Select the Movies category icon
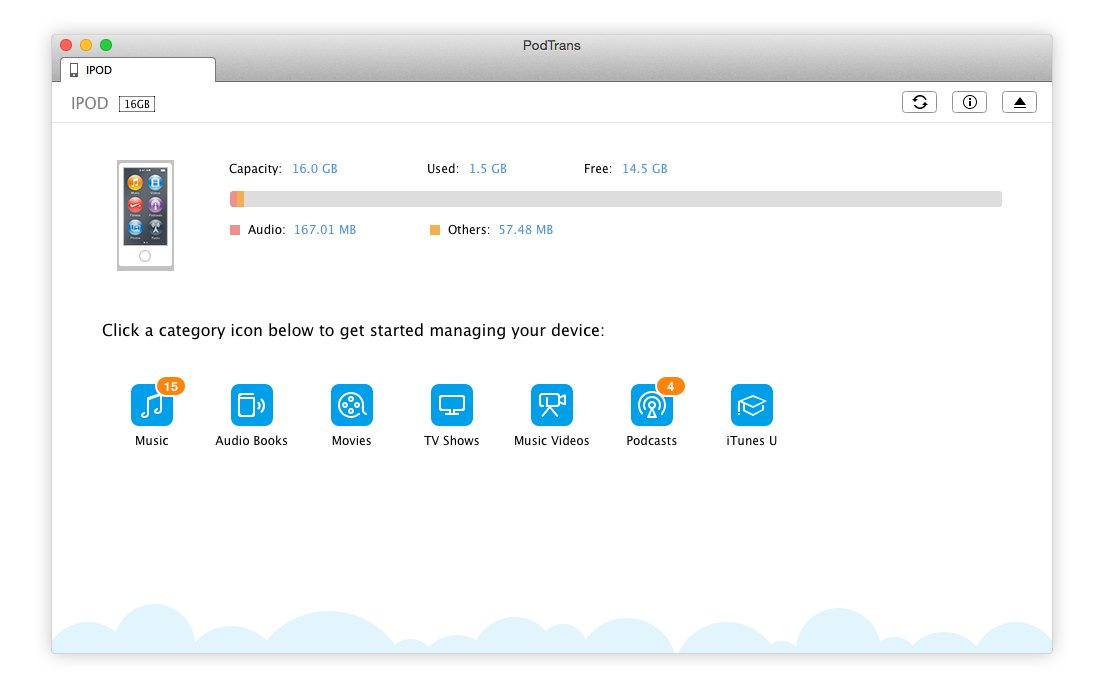 (351, 405)
